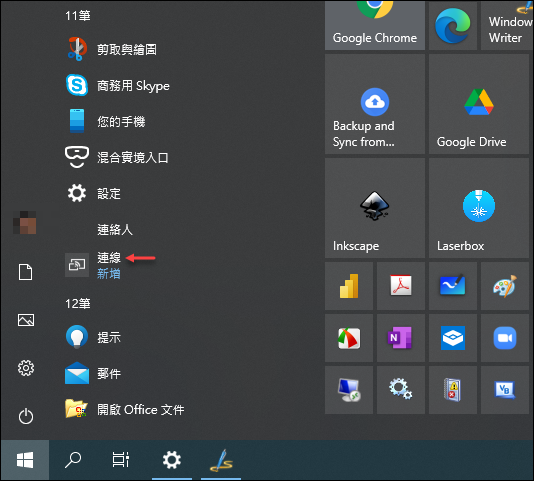This screenshot has width=534, height=481.
Task: Open the Windows Sandbox tile
Action: point(453,338)
